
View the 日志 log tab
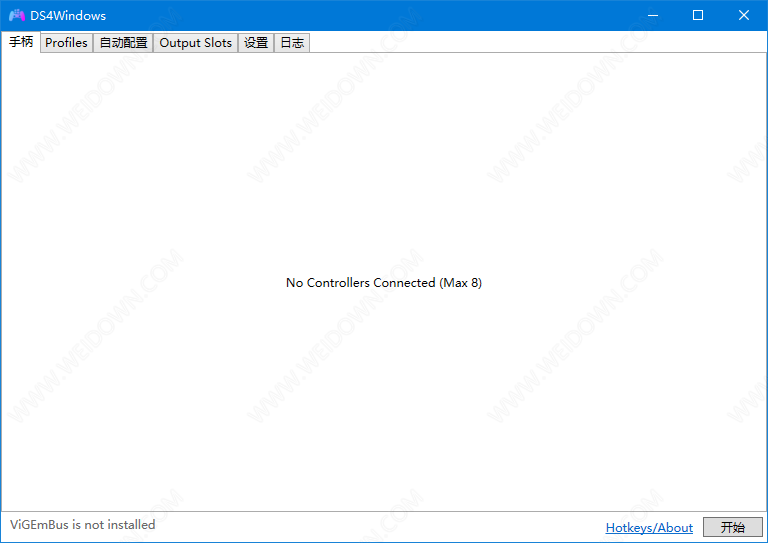click(292, 43)
